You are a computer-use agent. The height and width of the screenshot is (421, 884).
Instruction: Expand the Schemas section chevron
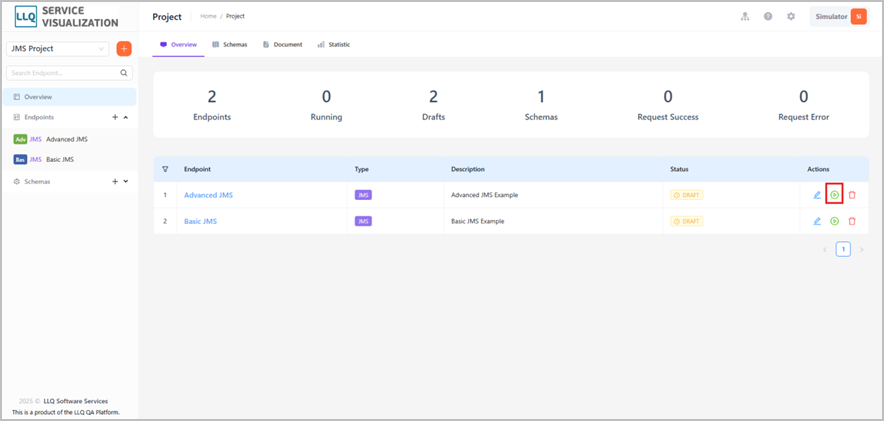126,181
